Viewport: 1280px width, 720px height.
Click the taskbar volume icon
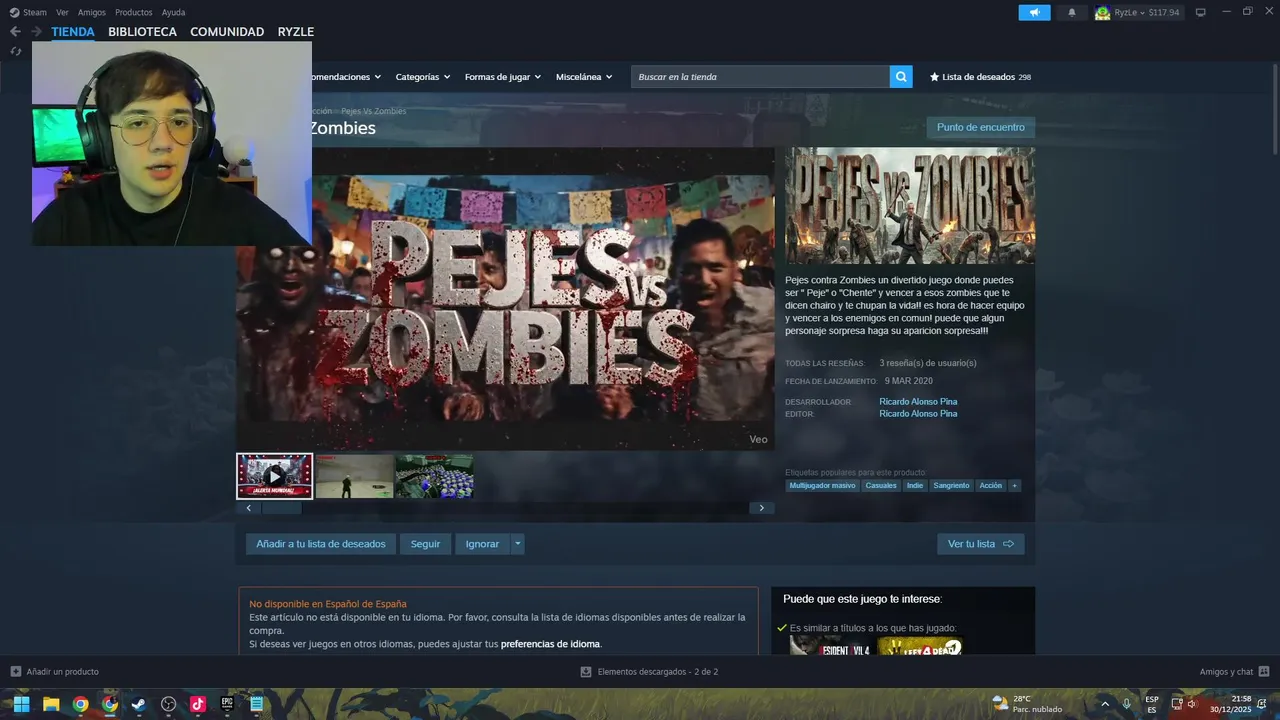pos(1192,704)
